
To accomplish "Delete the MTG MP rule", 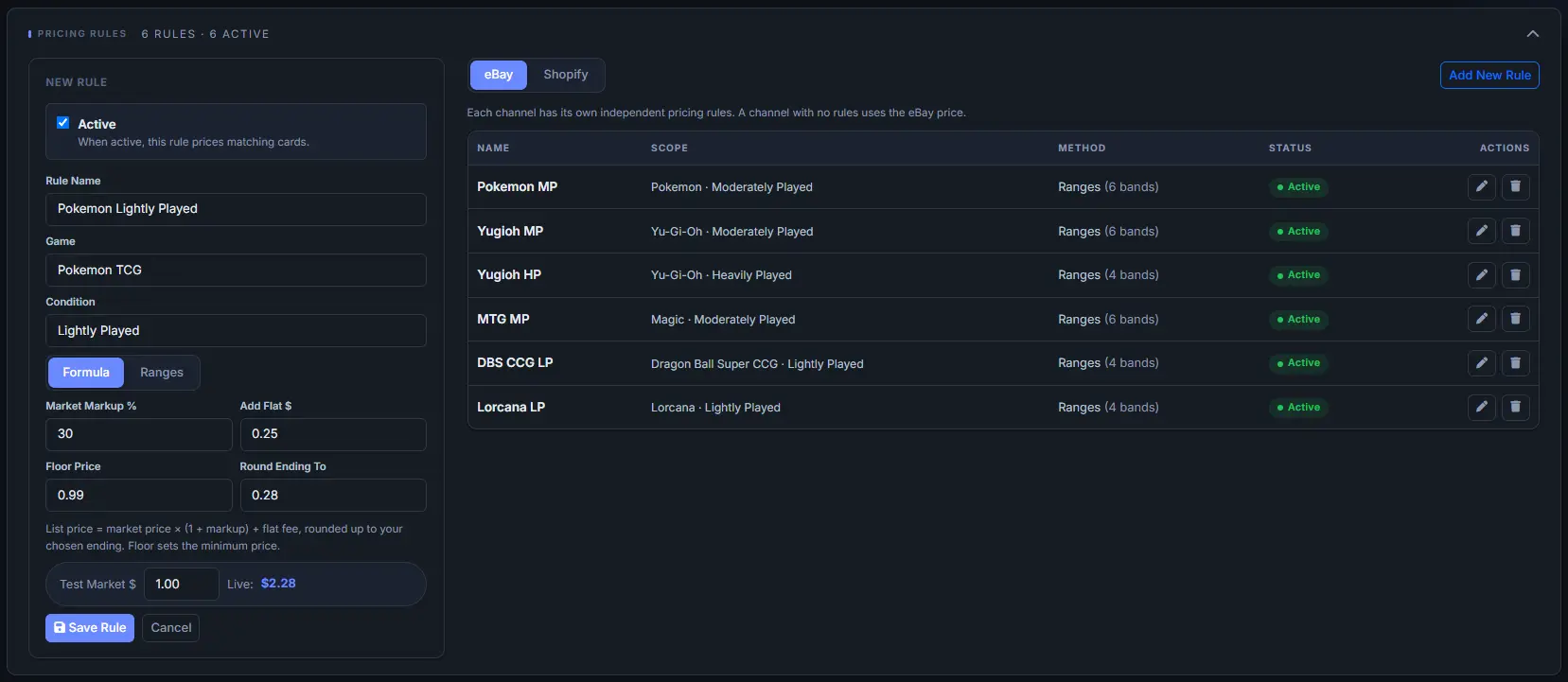I will tap(1515, 319).
